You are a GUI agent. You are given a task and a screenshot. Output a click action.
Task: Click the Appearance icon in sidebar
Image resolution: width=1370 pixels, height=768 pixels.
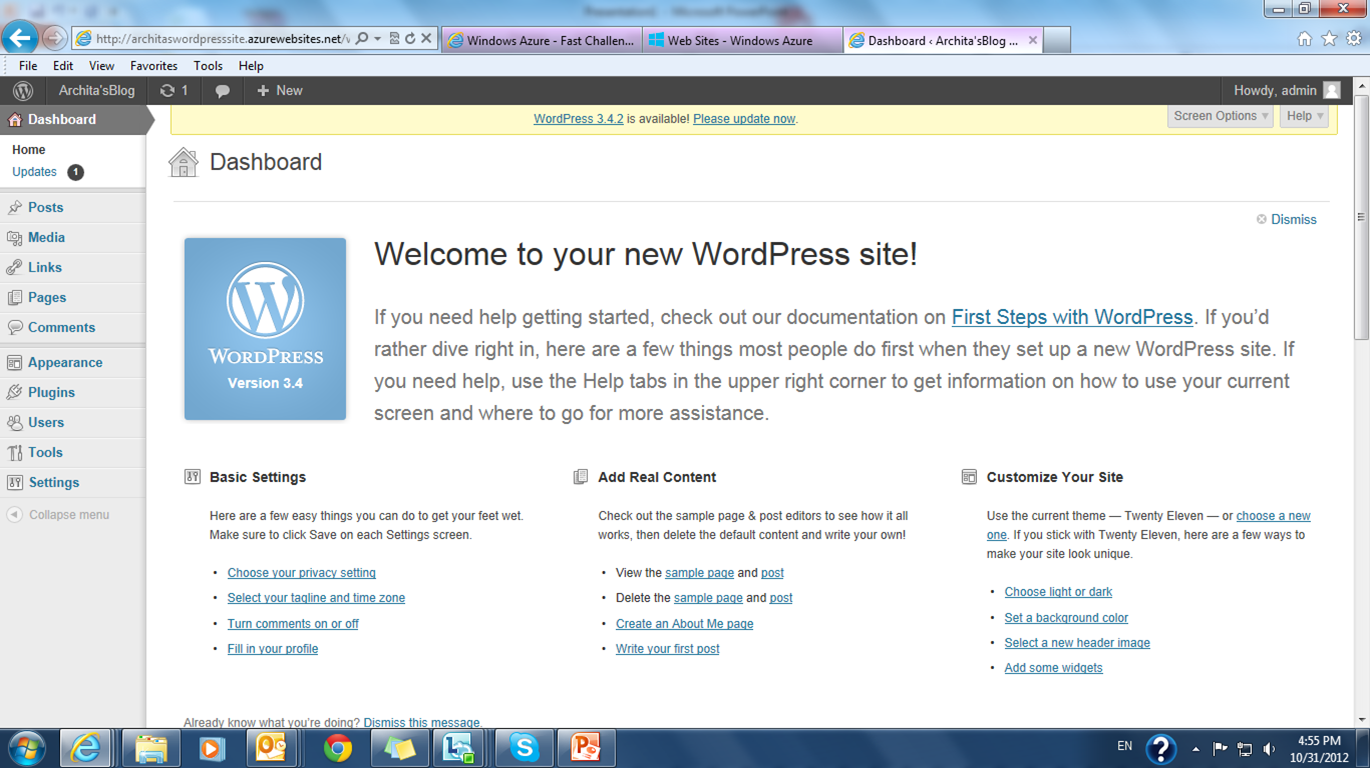tap(14, 363)
